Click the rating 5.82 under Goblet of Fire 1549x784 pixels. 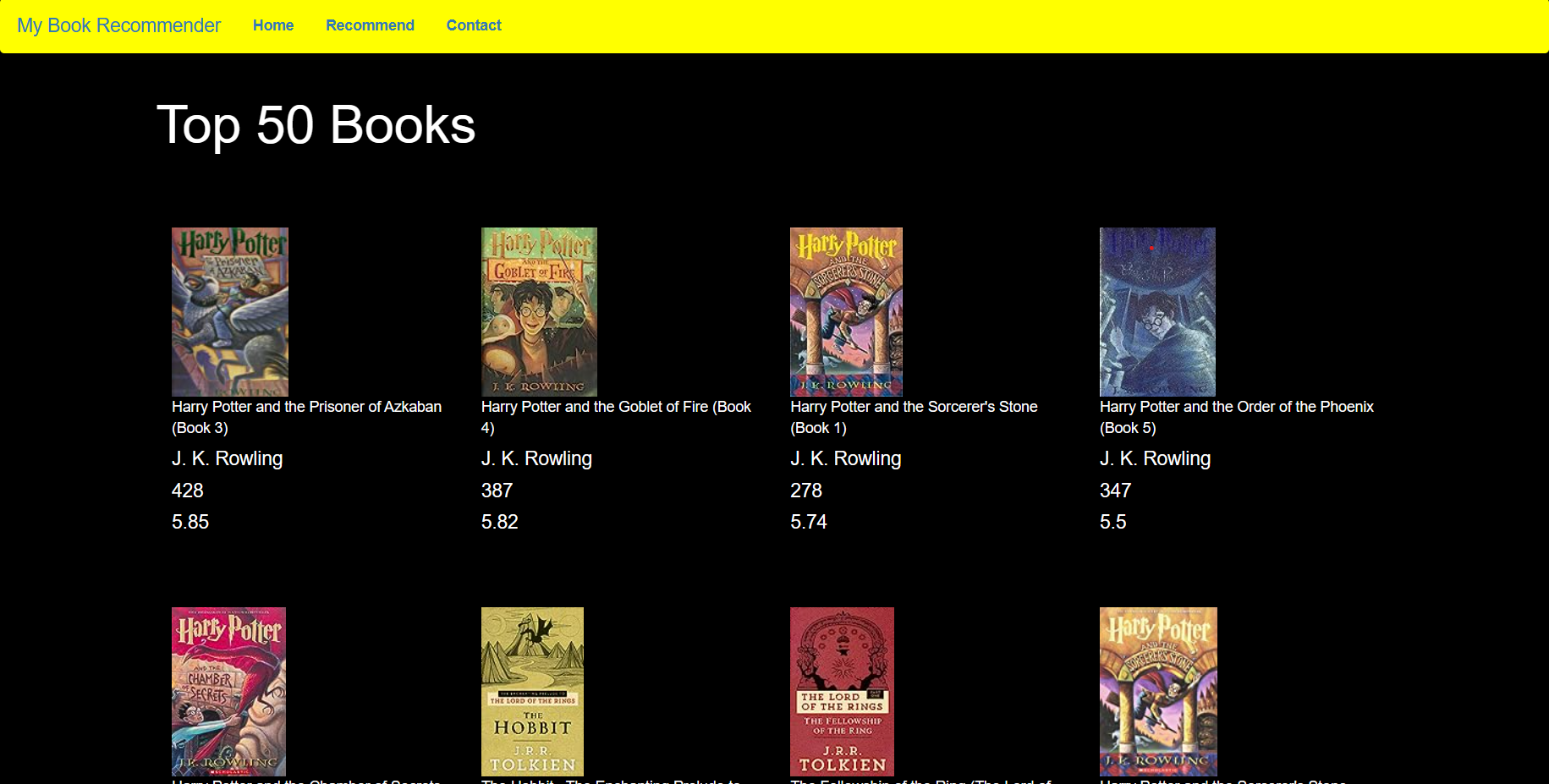(499, 522)
